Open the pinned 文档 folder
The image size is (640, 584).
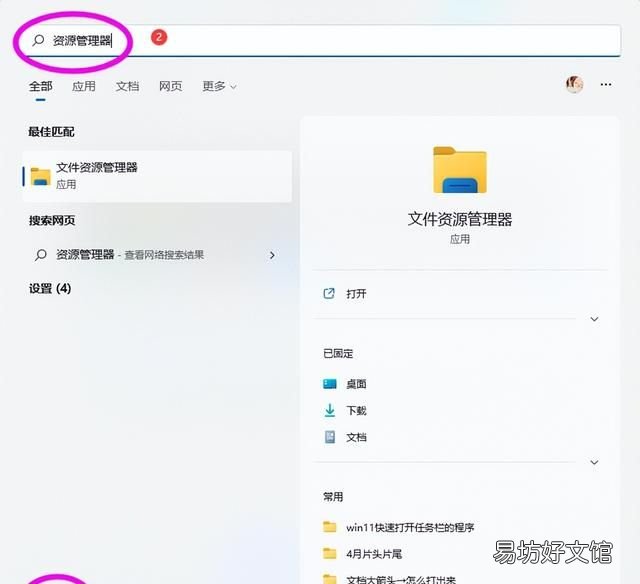click(x=356, y=438)
